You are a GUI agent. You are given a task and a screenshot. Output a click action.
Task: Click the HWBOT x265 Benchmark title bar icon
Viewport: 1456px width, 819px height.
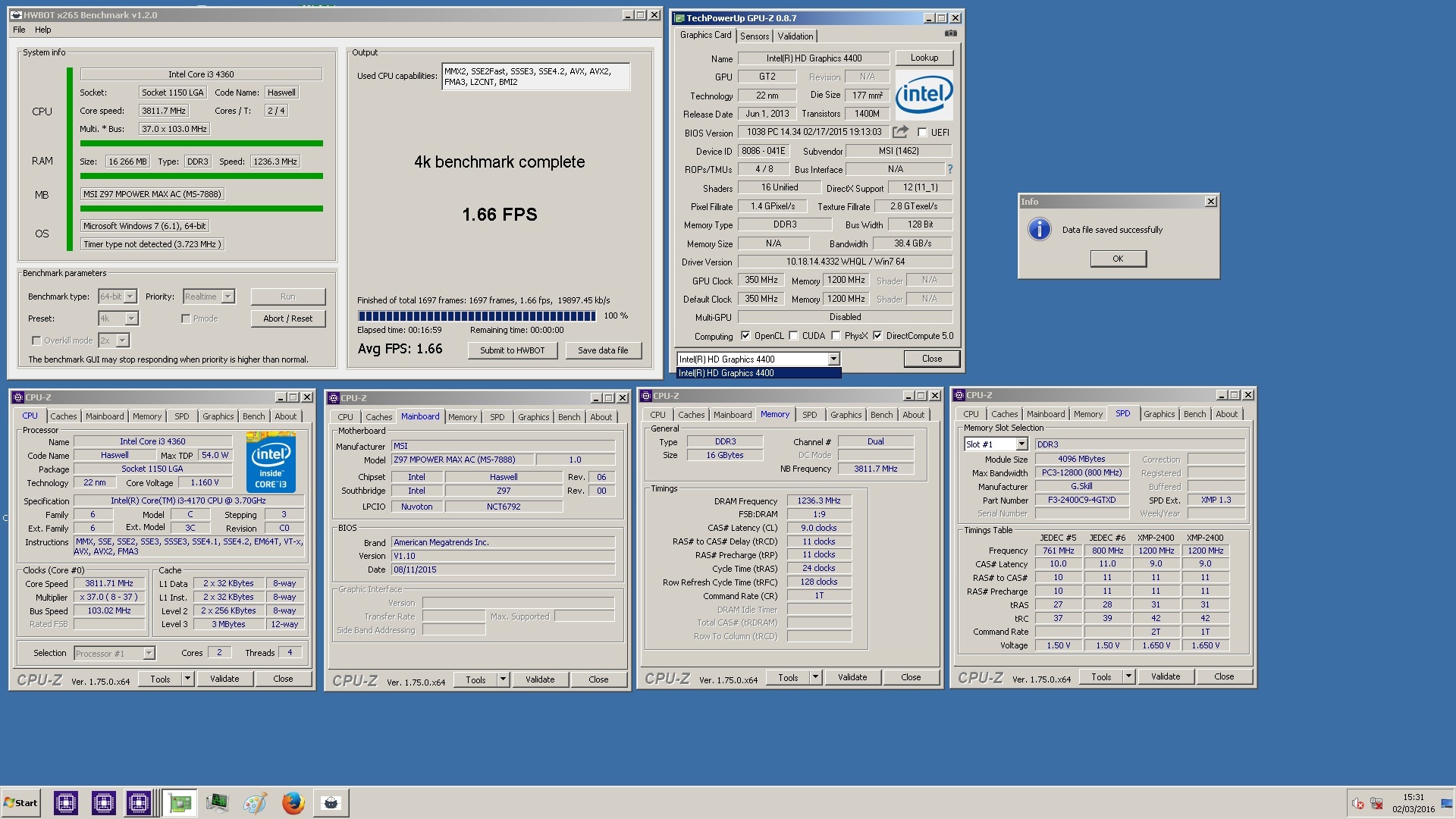(x=17, y=15)
